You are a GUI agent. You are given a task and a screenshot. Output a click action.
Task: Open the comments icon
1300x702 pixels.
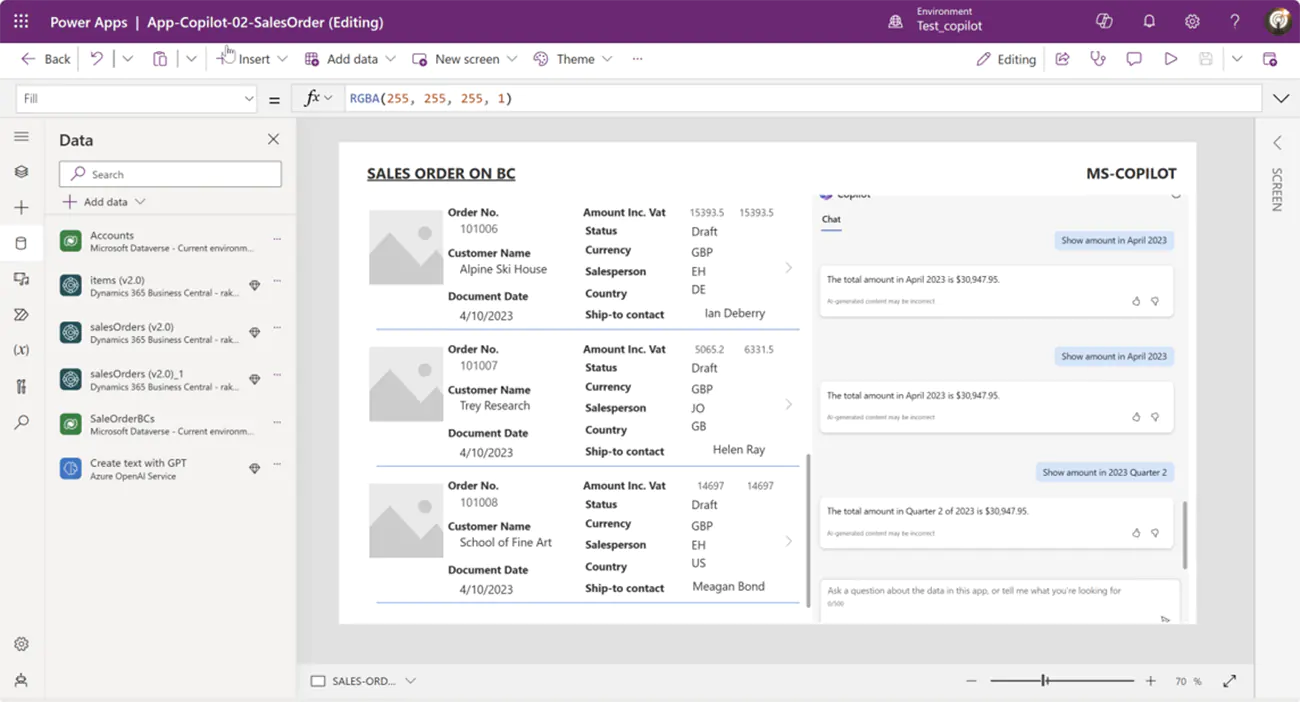coord(1134,59)
